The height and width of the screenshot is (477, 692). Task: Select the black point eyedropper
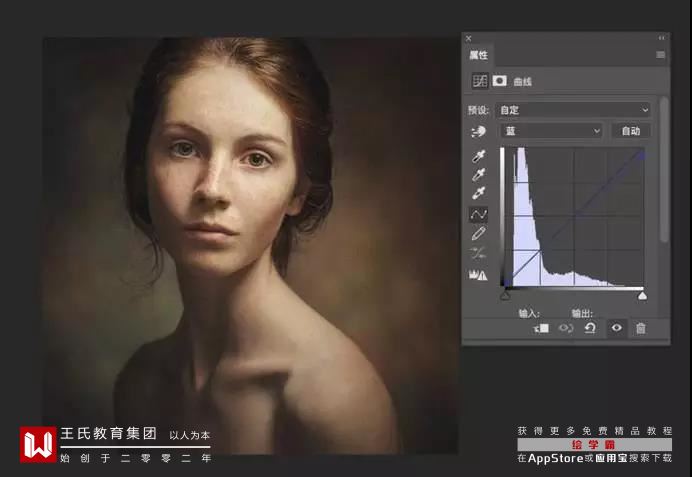[x=479, y=156]
